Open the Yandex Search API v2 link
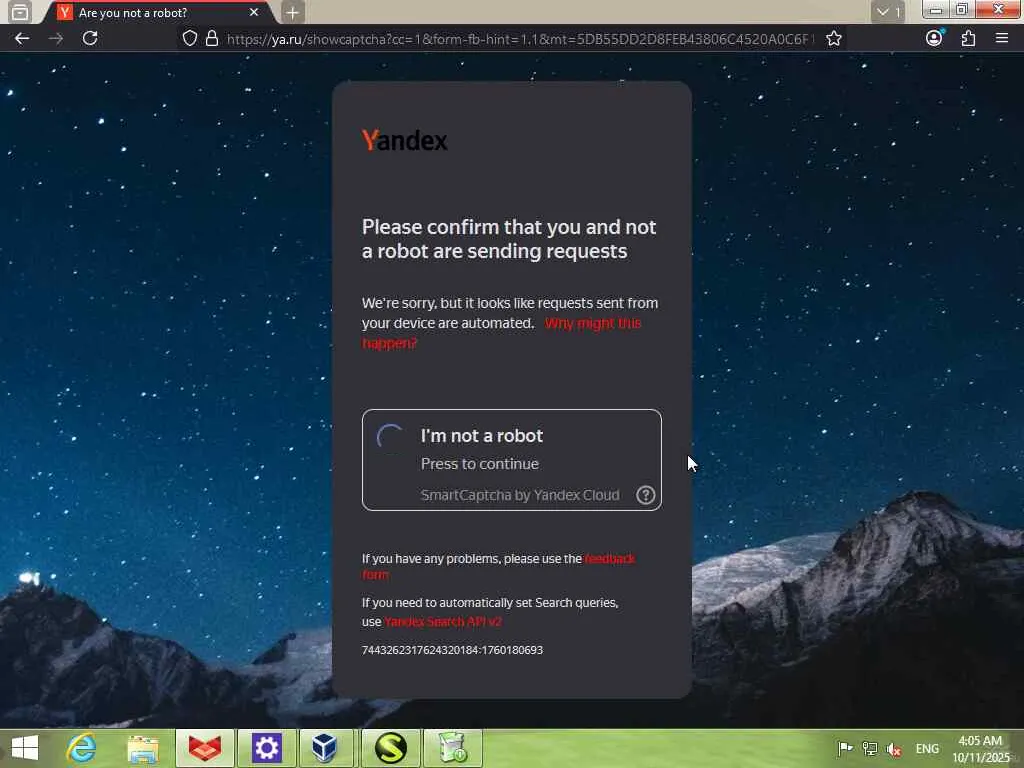 (x=443, y=622)
